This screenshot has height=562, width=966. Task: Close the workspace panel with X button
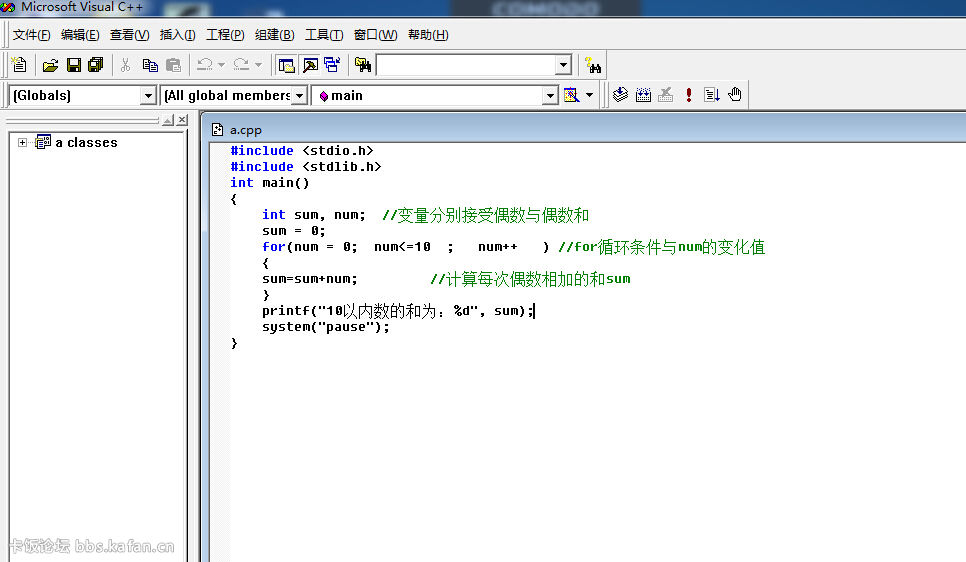click(x=182, y=120)
